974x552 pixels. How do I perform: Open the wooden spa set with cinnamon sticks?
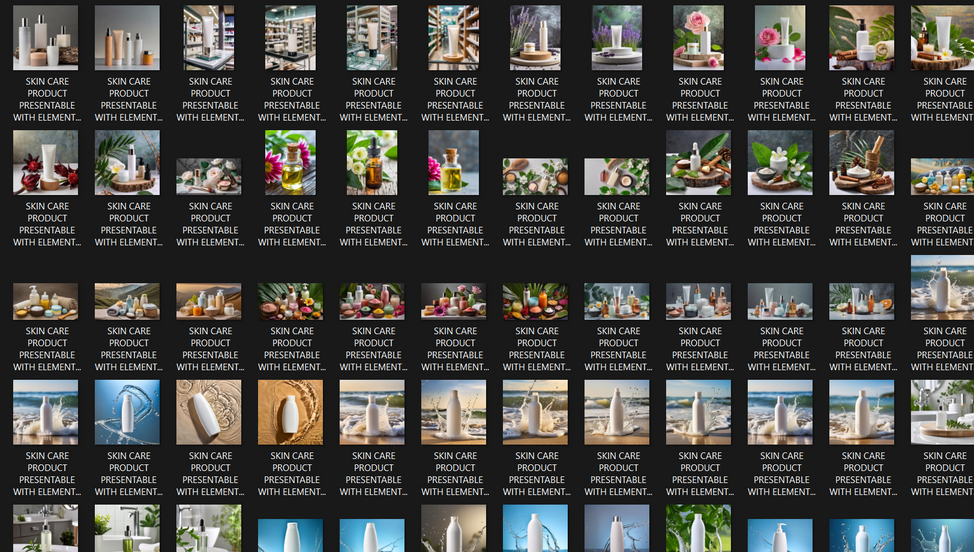(862, 162)
